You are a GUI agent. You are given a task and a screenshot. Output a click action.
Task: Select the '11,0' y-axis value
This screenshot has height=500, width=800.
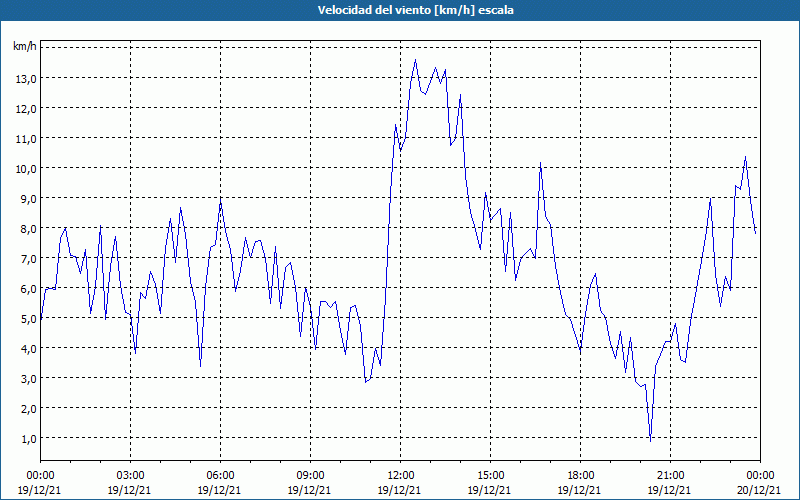(x=26, y=139)
